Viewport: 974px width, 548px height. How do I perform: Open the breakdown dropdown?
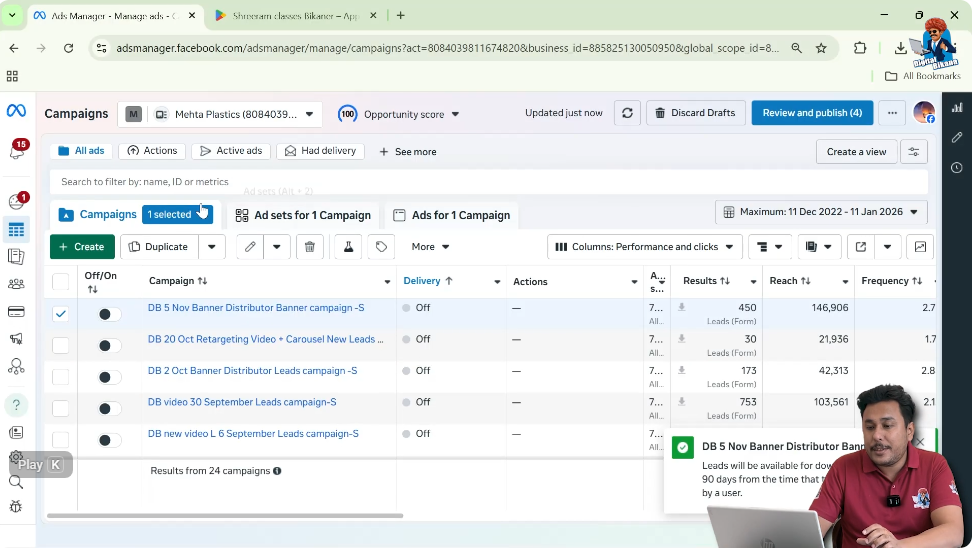(x=770, y=247)
